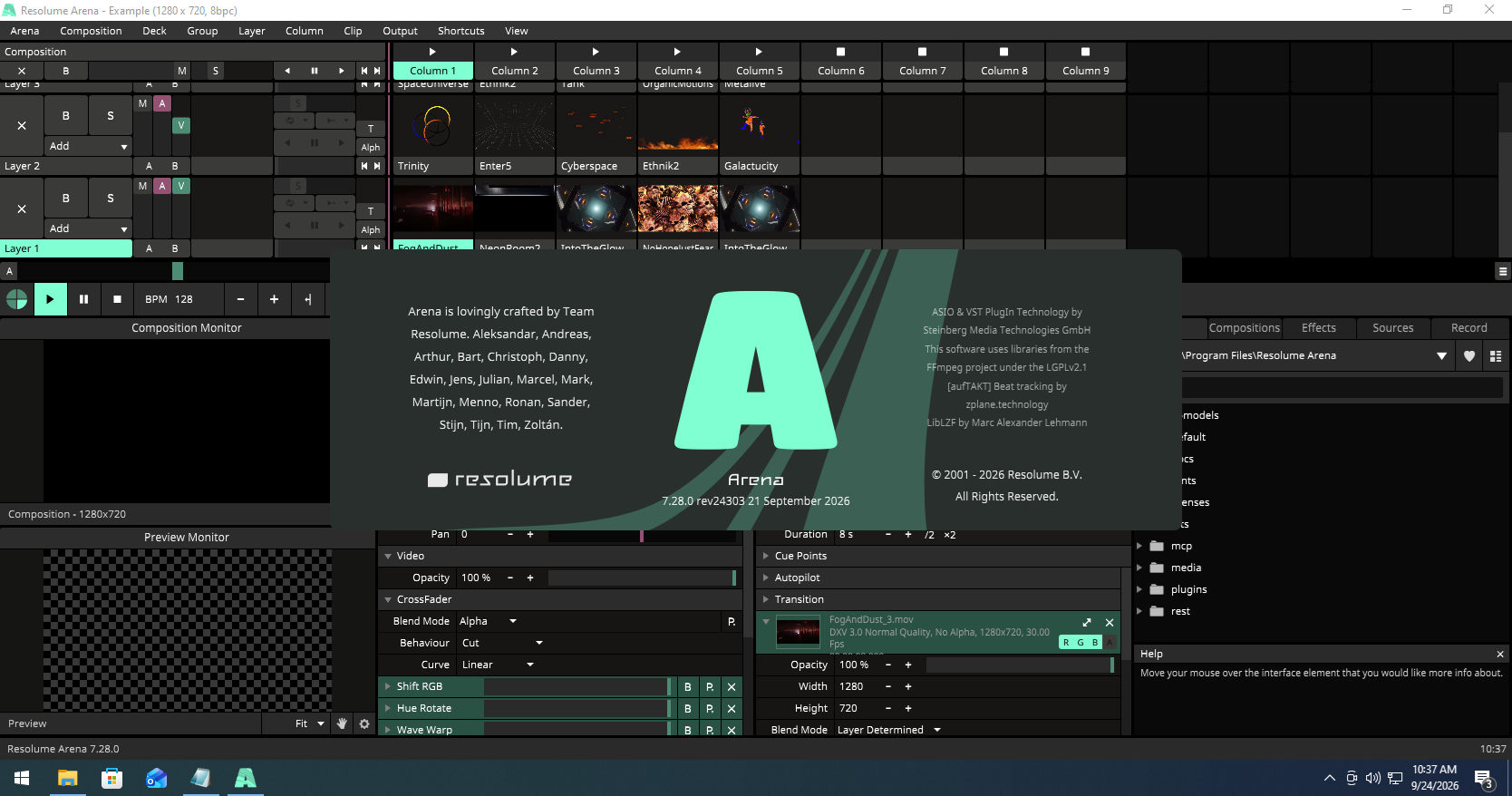
Task: Open Layer 1 Add blend mode dropdown
Action: [x=88, y=228]
